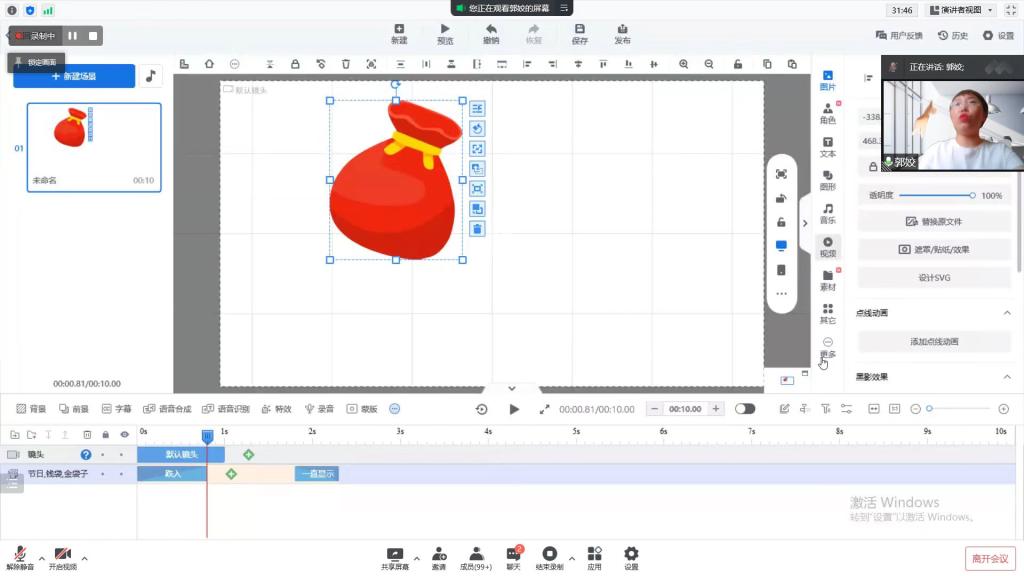
Task: Click the 素材 (Materials) folder icon
Action: (x=828, y=279)
